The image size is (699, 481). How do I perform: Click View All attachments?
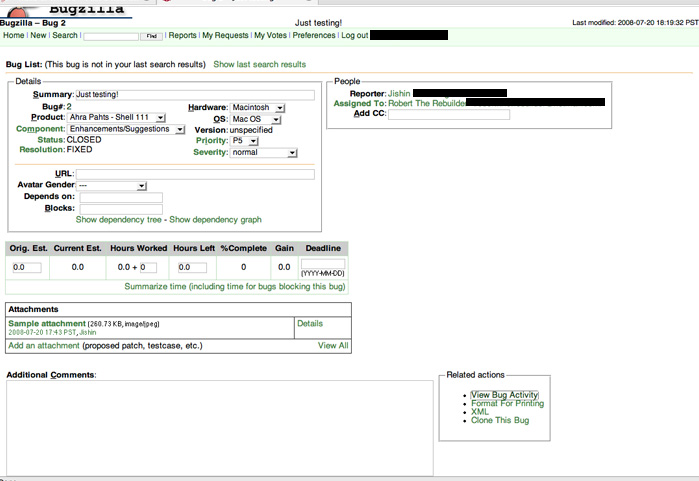[333, 345]
